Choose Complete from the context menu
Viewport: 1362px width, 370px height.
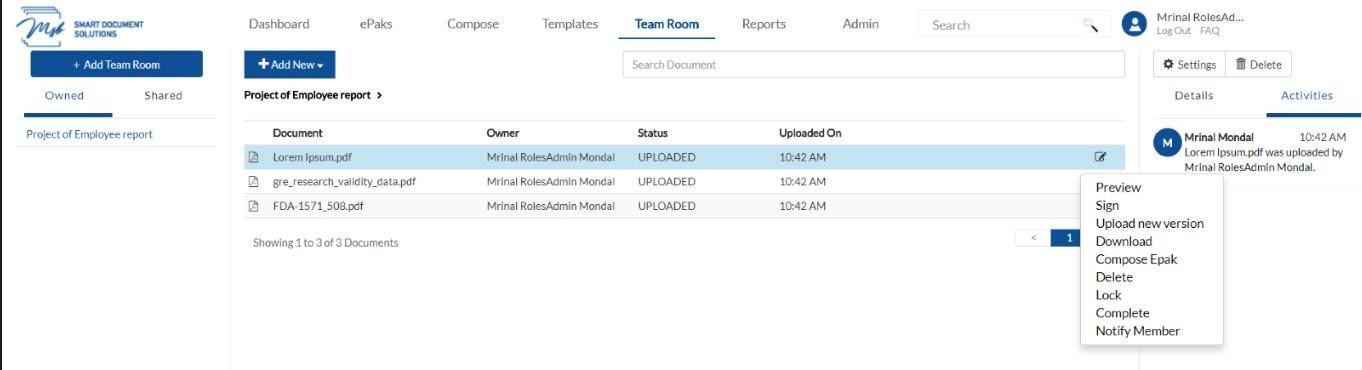(1122, 313)
